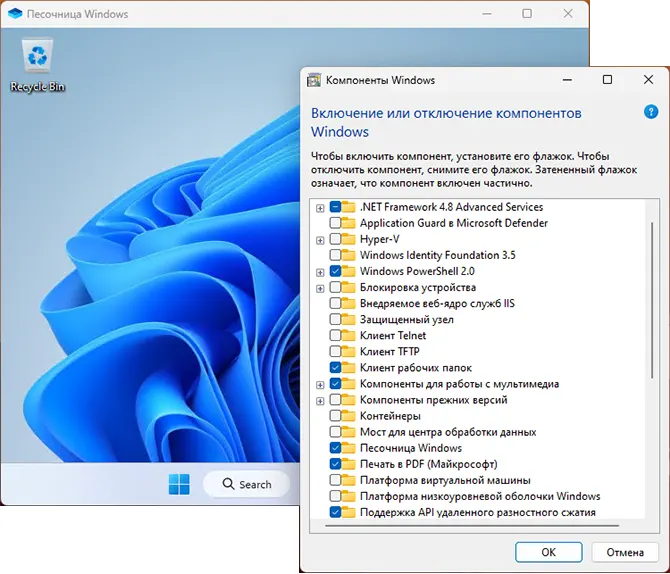Enable the Клиент TFTP checkbox
The image size is (670, 574).
click(335, 351)
